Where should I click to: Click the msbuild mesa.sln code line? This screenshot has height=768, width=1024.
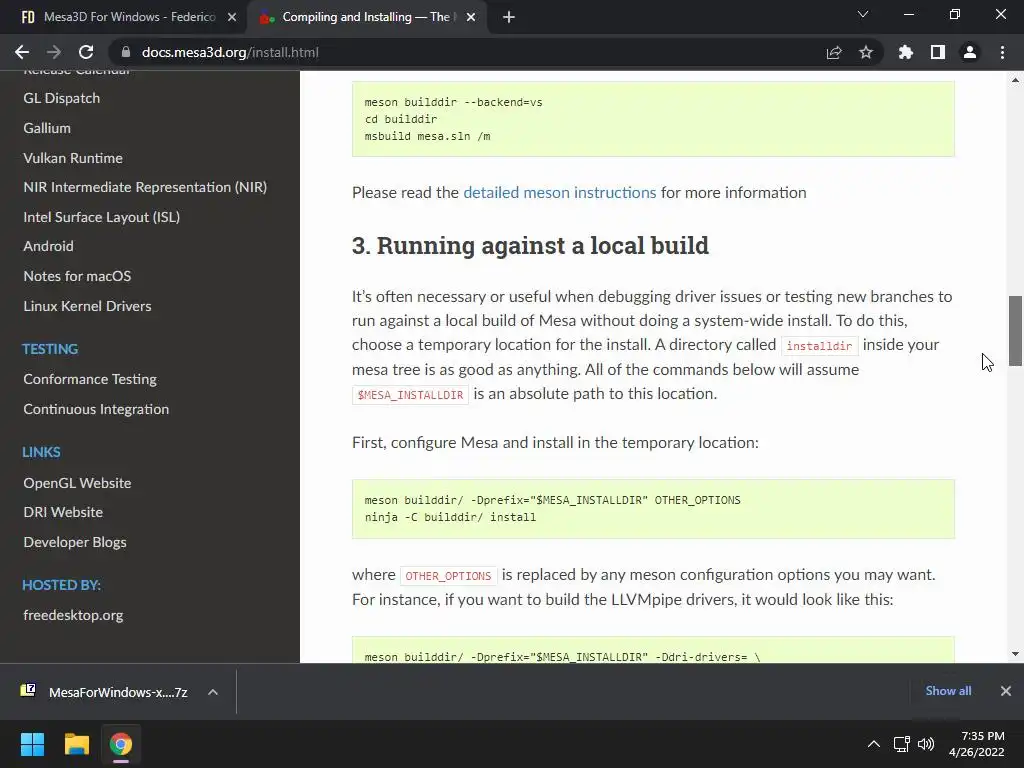point(427,136)
